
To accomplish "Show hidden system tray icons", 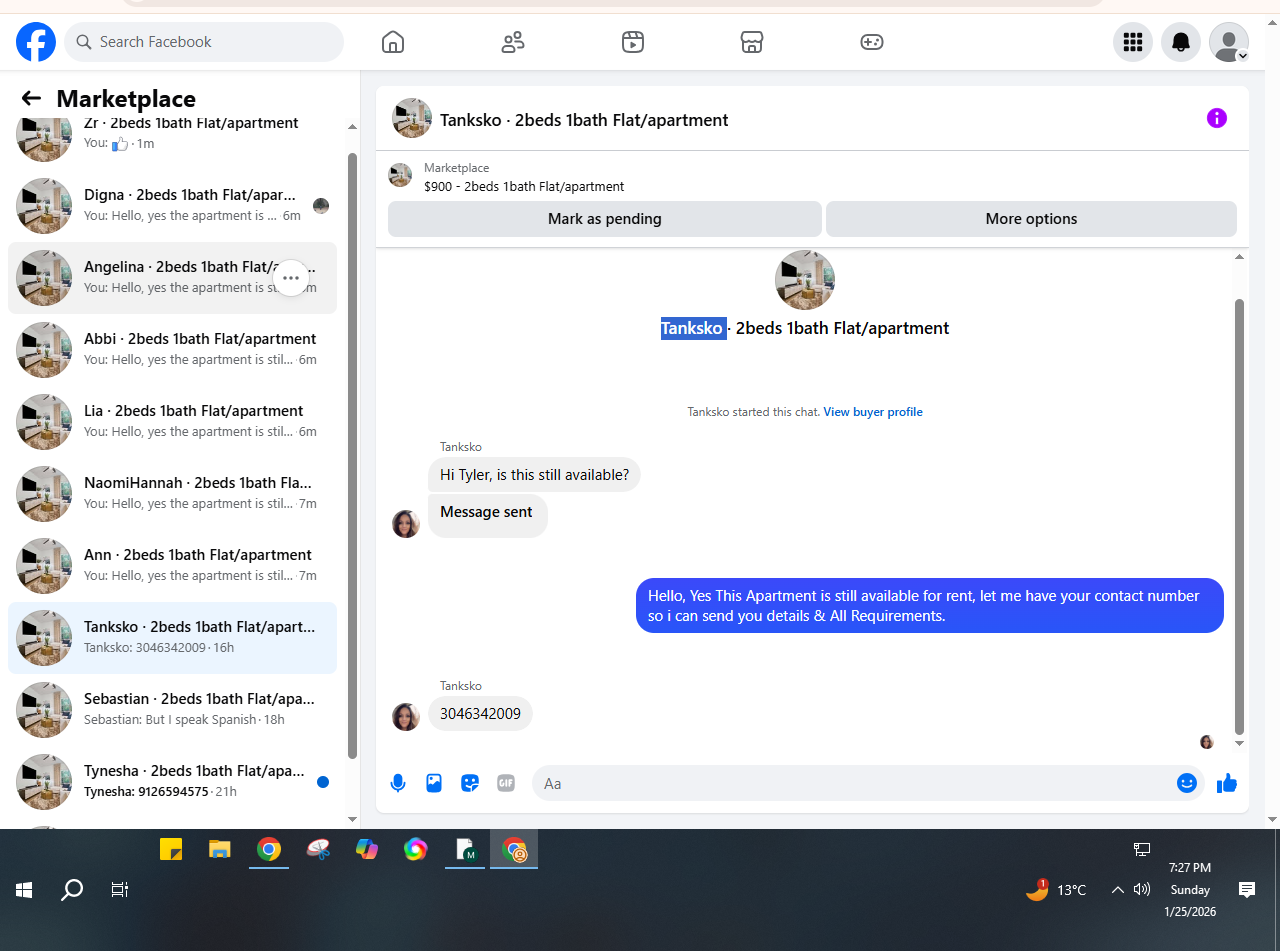I will pyautogui.click(x=1117, y=889).
